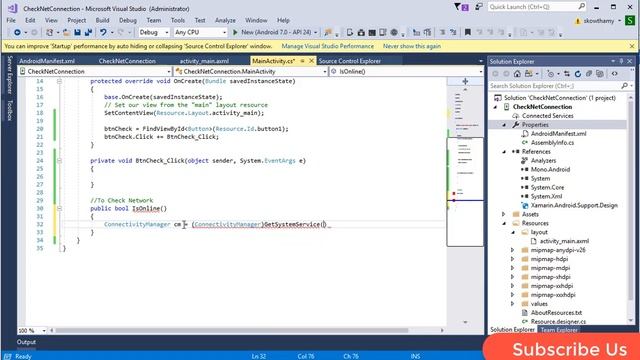Click the Home icon in Solution Explorer
The width and height of the screenshot is (640, 360).
pyautogui.click(x=517, y=74)
